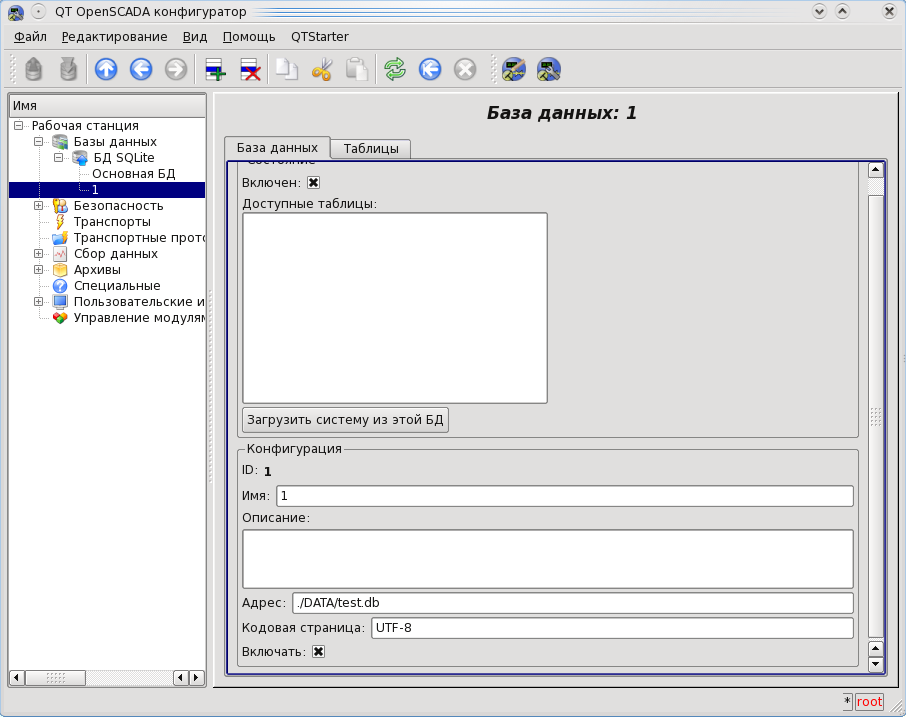Select 'Основная БД' in the tree
906x717 pixels.
coord(133,174)
